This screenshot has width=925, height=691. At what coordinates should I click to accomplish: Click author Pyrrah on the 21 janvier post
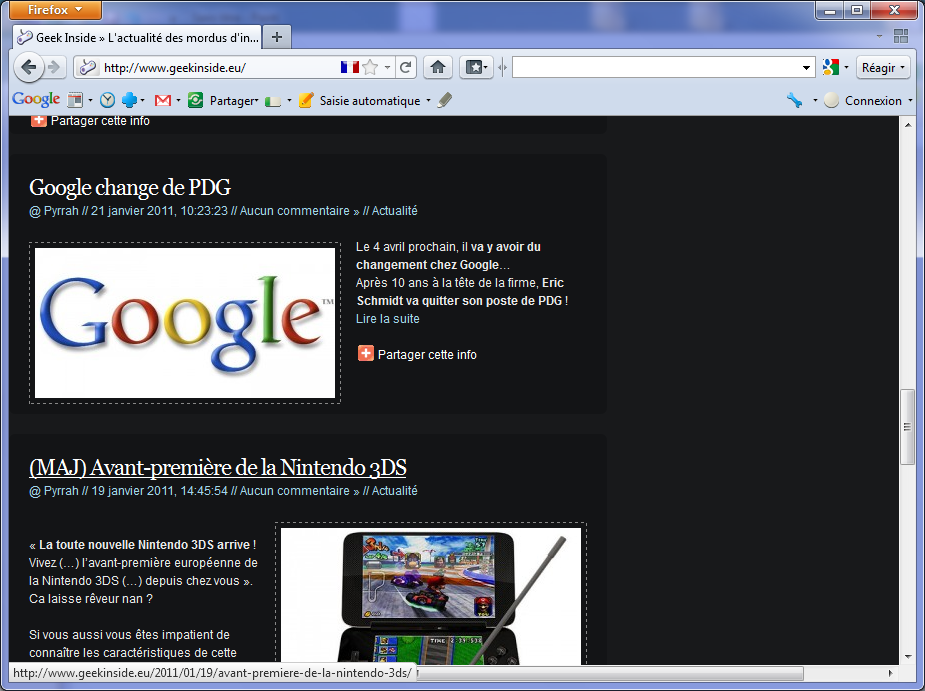coord(61,211)
